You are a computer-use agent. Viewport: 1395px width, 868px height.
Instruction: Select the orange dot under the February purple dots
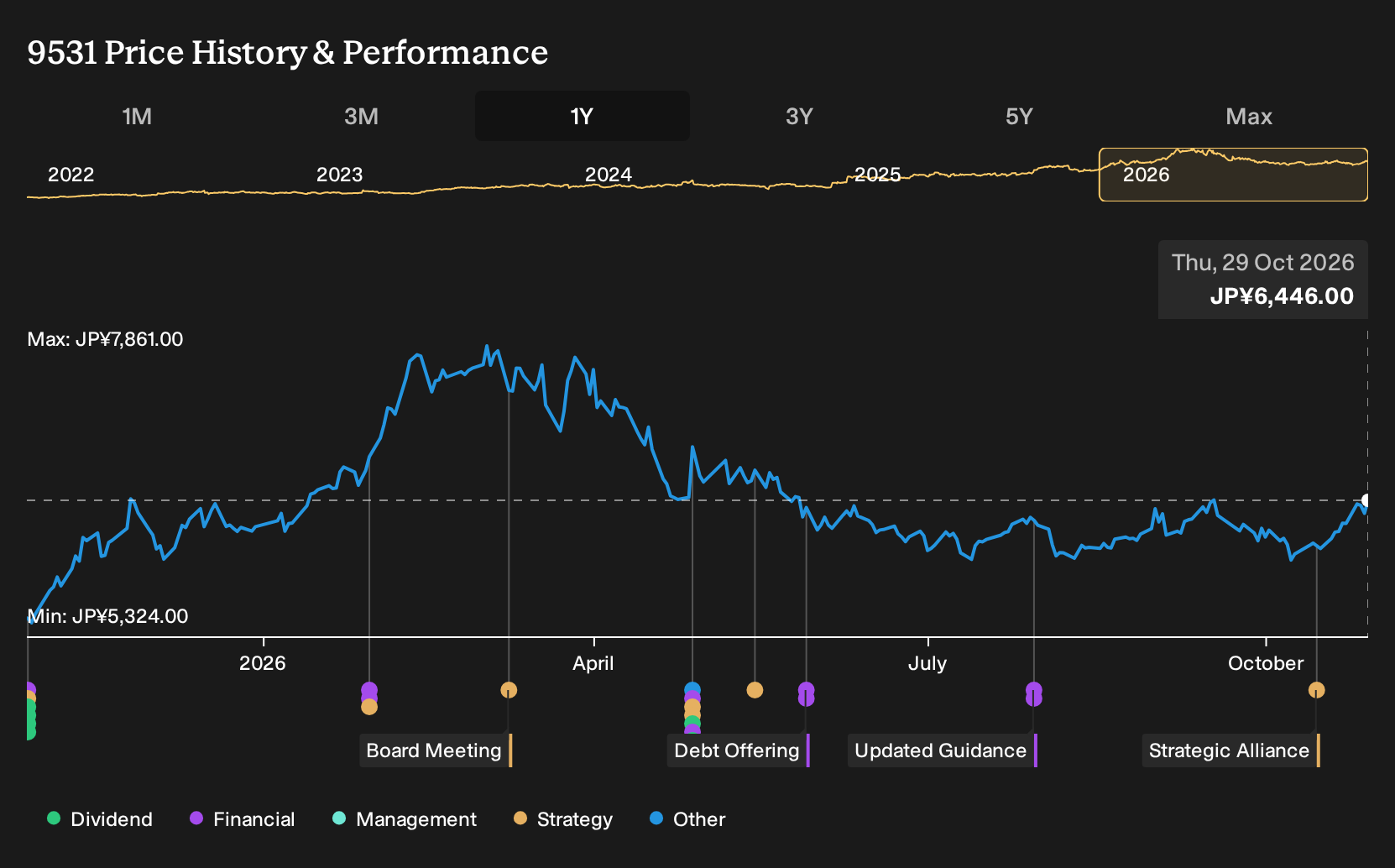pos(369,707)
